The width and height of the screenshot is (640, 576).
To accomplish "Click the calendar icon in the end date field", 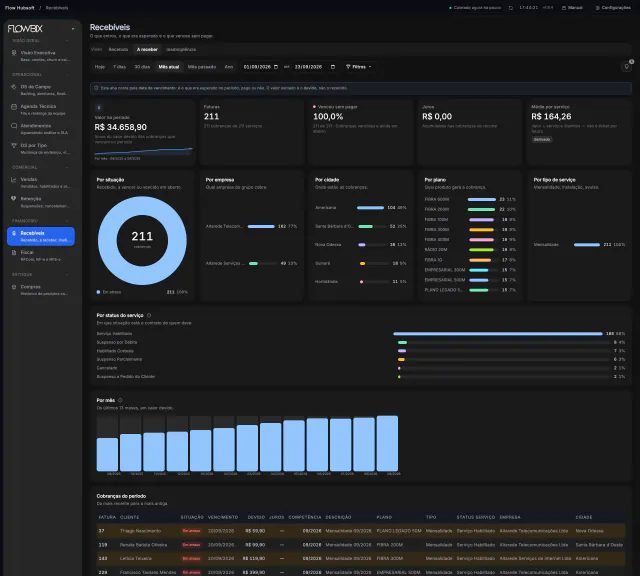I will [333, 67].
